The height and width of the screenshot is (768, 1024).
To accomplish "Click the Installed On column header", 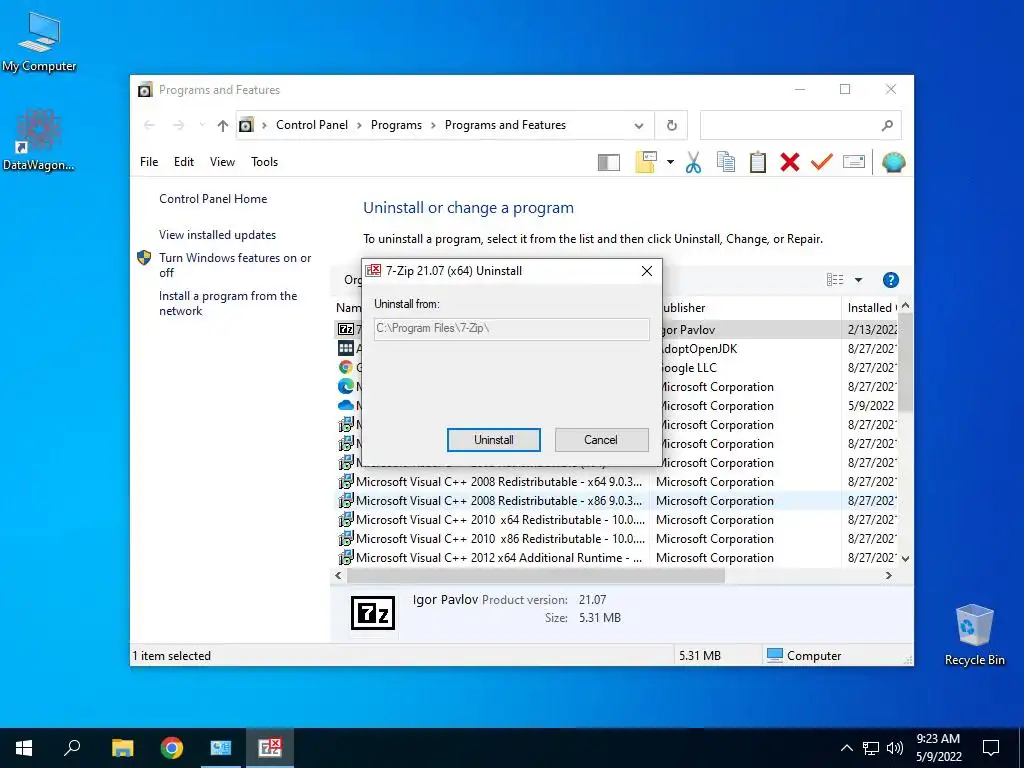I will tap(872, 308).
